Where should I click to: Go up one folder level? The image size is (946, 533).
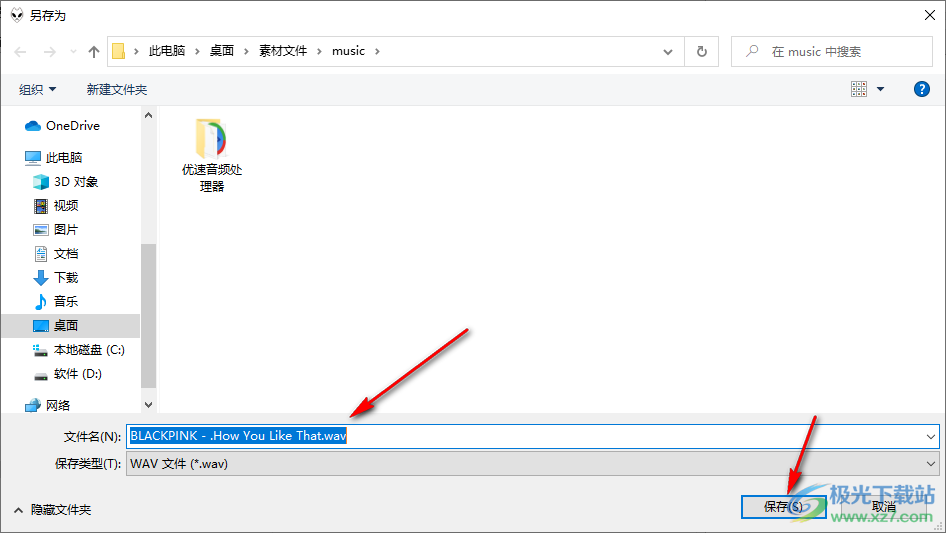point(94,52)
